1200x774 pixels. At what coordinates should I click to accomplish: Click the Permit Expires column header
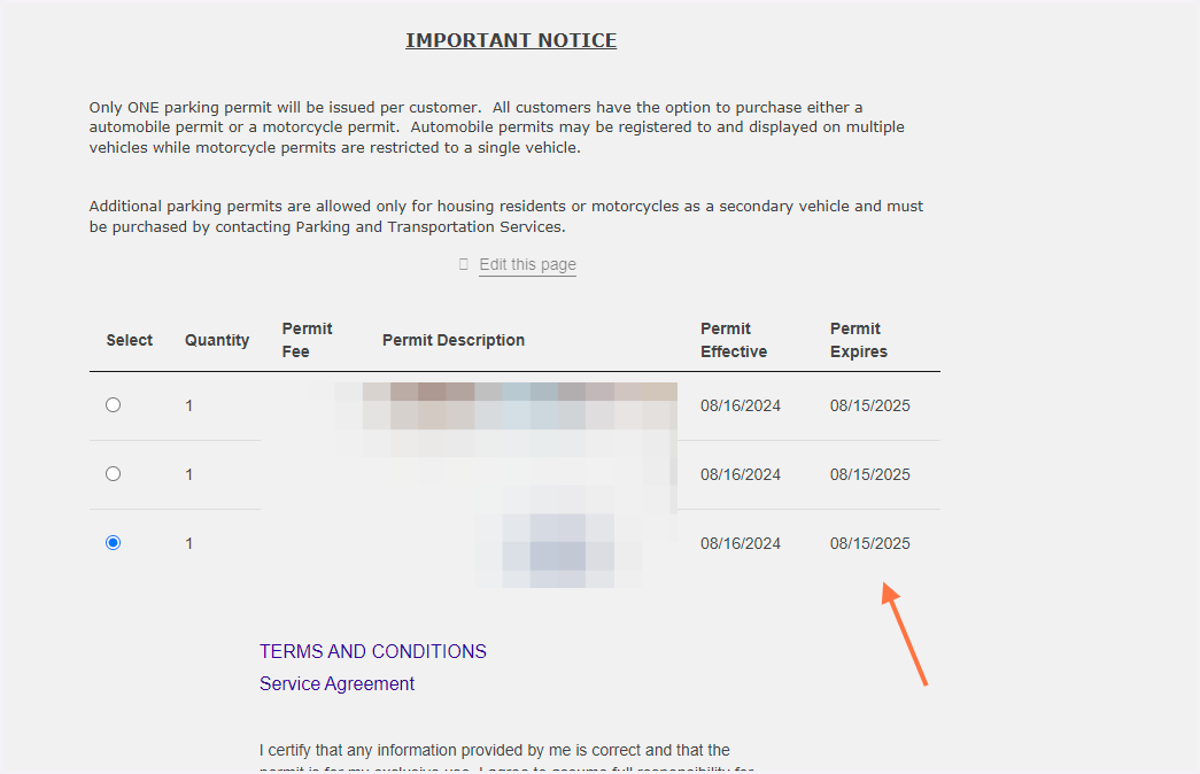859,340
